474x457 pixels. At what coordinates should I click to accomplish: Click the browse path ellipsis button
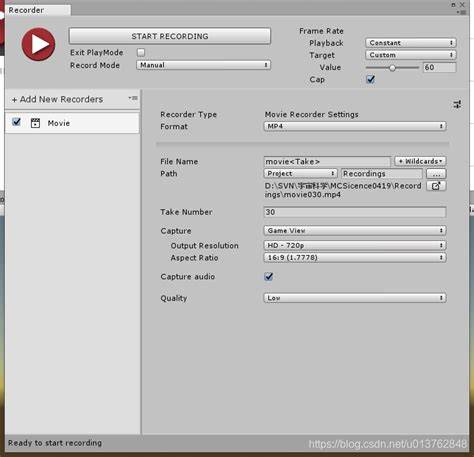coord(436,174)
